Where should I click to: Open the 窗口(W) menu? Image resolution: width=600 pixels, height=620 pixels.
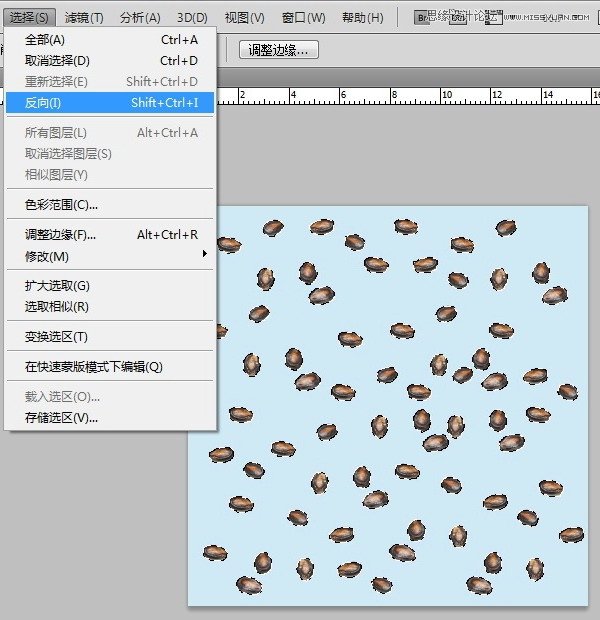[303, 18]
